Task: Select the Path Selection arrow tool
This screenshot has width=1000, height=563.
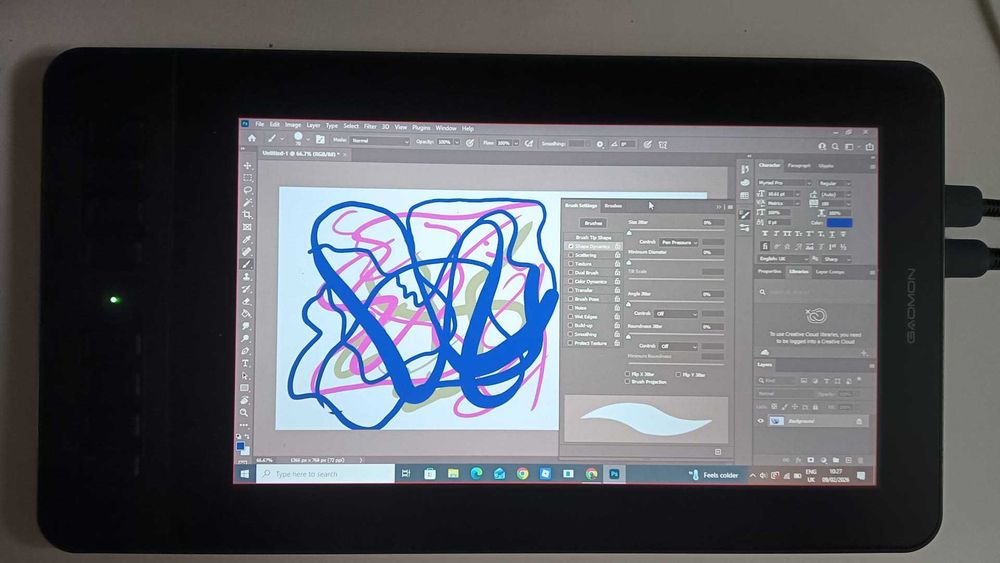Action: pos(246,376)
